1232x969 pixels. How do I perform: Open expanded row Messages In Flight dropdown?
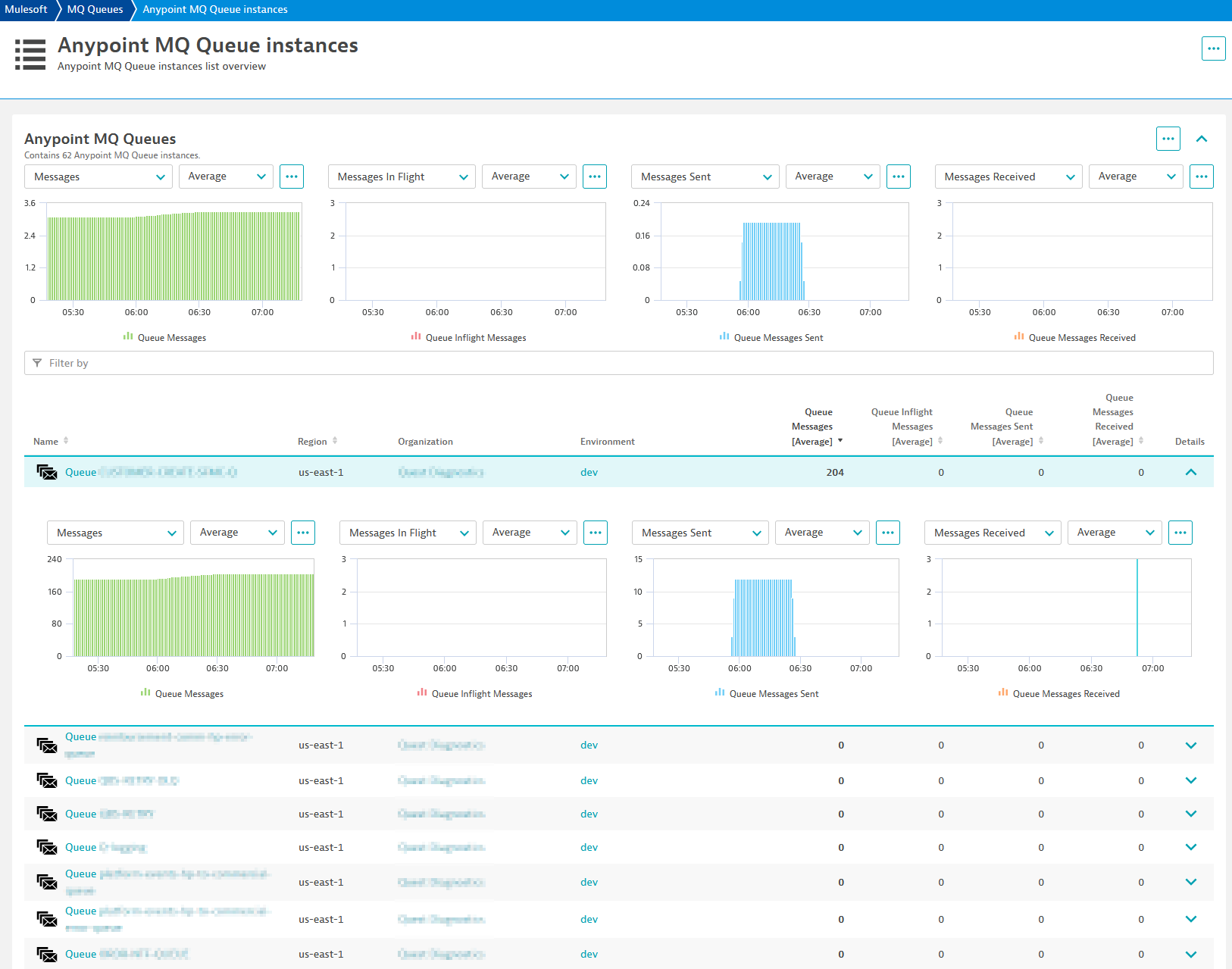click(408, 533)
